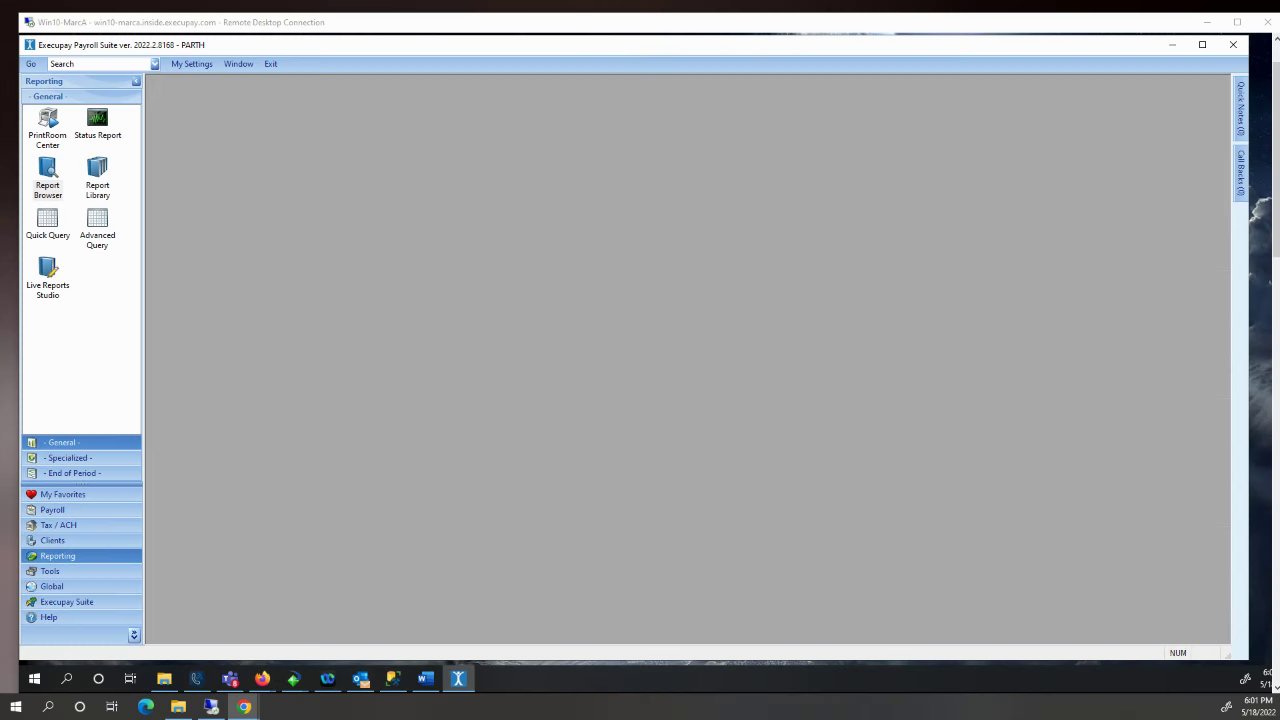Go to the Payroll module
Screen dimensions: 1280x720
81,510
